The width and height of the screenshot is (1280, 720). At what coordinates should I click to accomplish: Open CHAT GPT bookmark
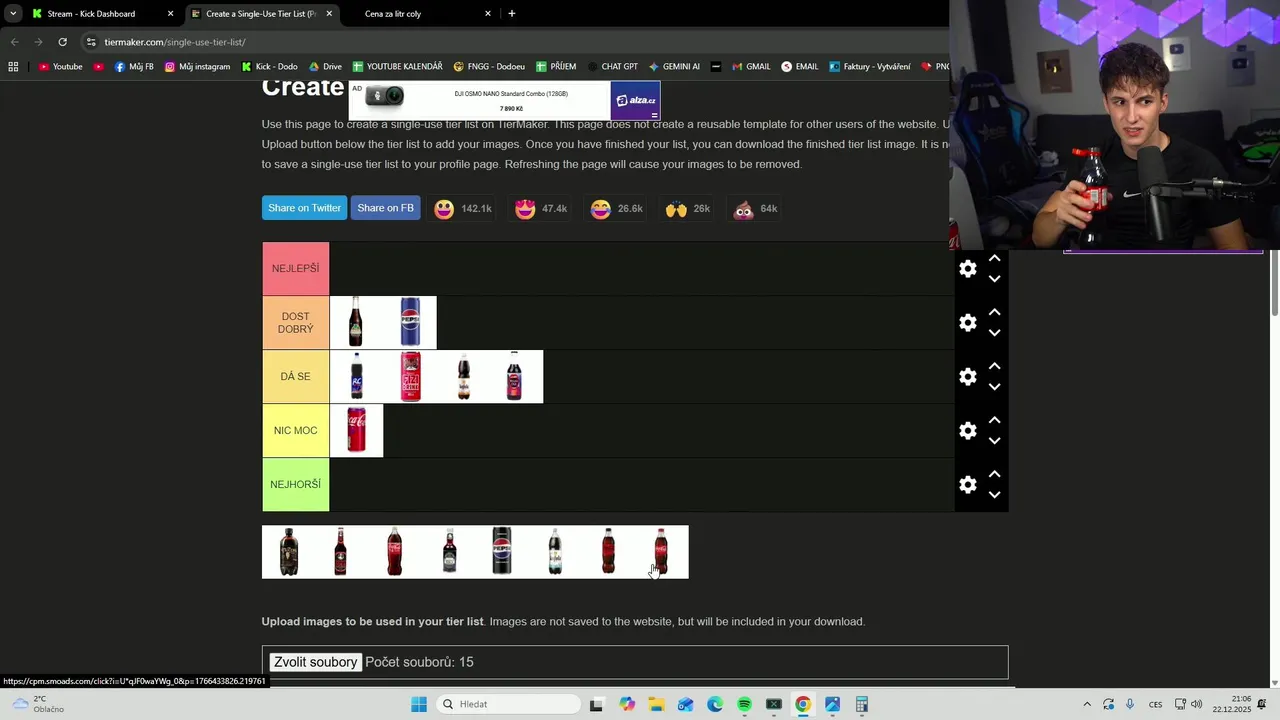[612, 67]
